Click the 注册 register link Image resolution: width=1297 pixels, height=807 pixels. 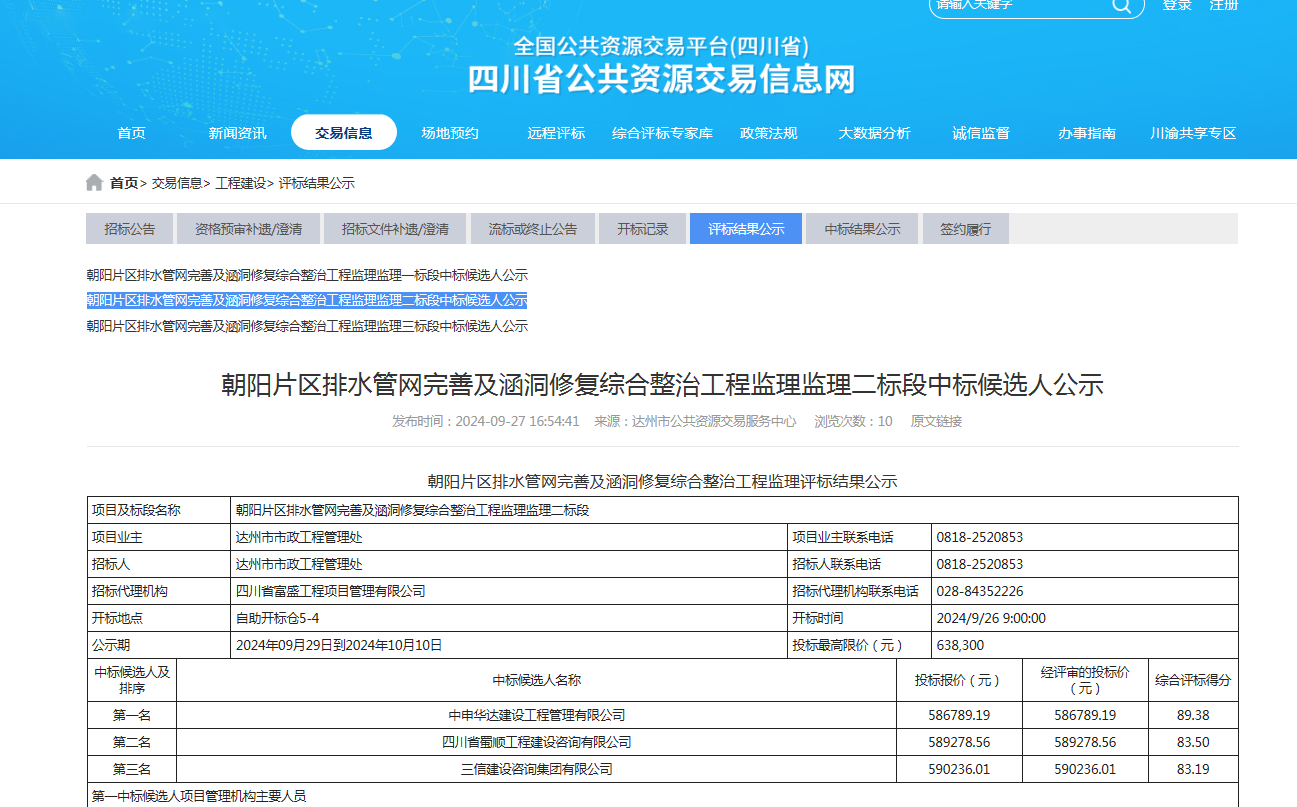1224,5
